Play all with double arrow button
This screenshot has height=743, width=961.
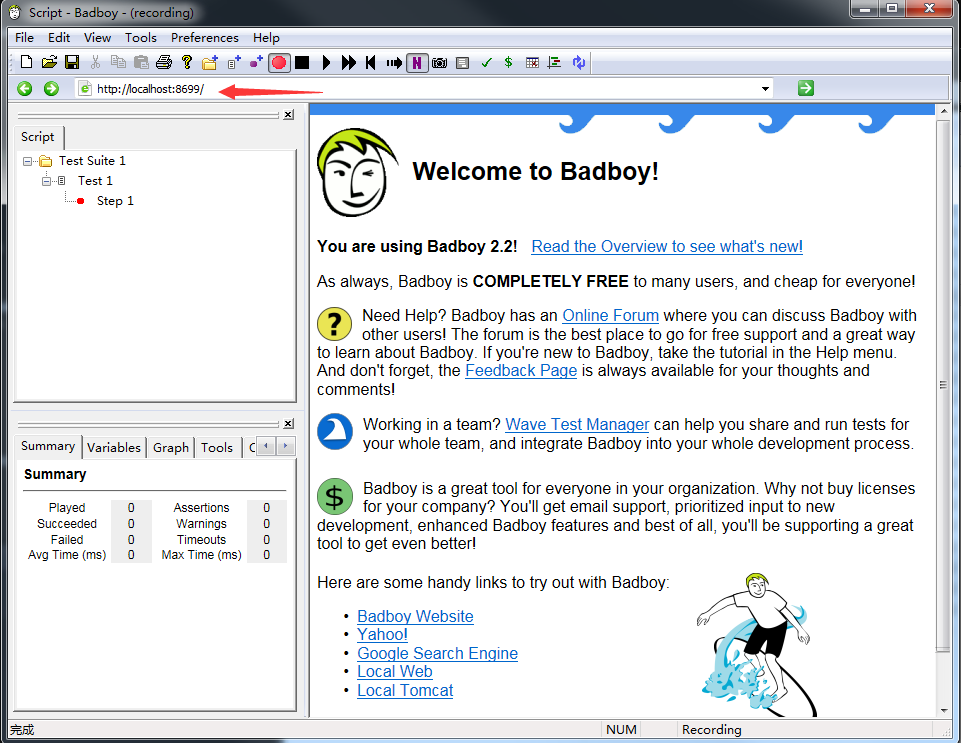coord(349,63)
